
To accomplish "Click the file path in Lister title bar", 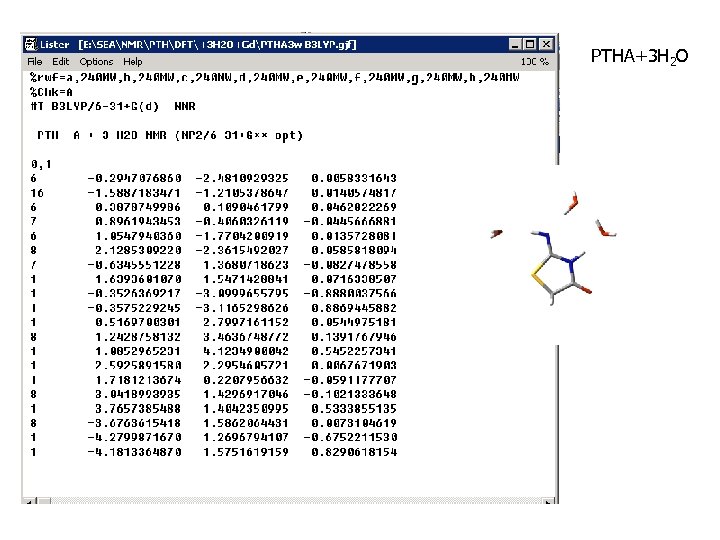I will tap(217, 45).
